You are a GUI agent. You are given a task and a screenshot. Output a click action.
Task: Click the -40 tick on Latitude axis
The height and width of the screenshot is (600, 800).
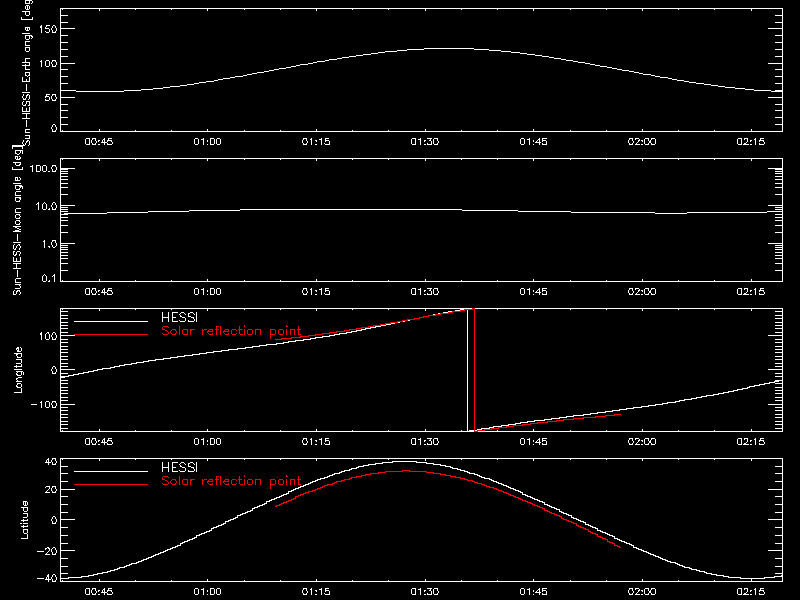pos(47,579)
